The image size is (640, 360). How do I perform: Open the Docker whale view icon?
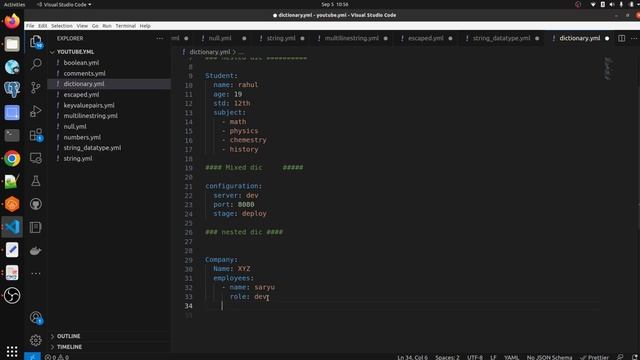tap(36, 251)
